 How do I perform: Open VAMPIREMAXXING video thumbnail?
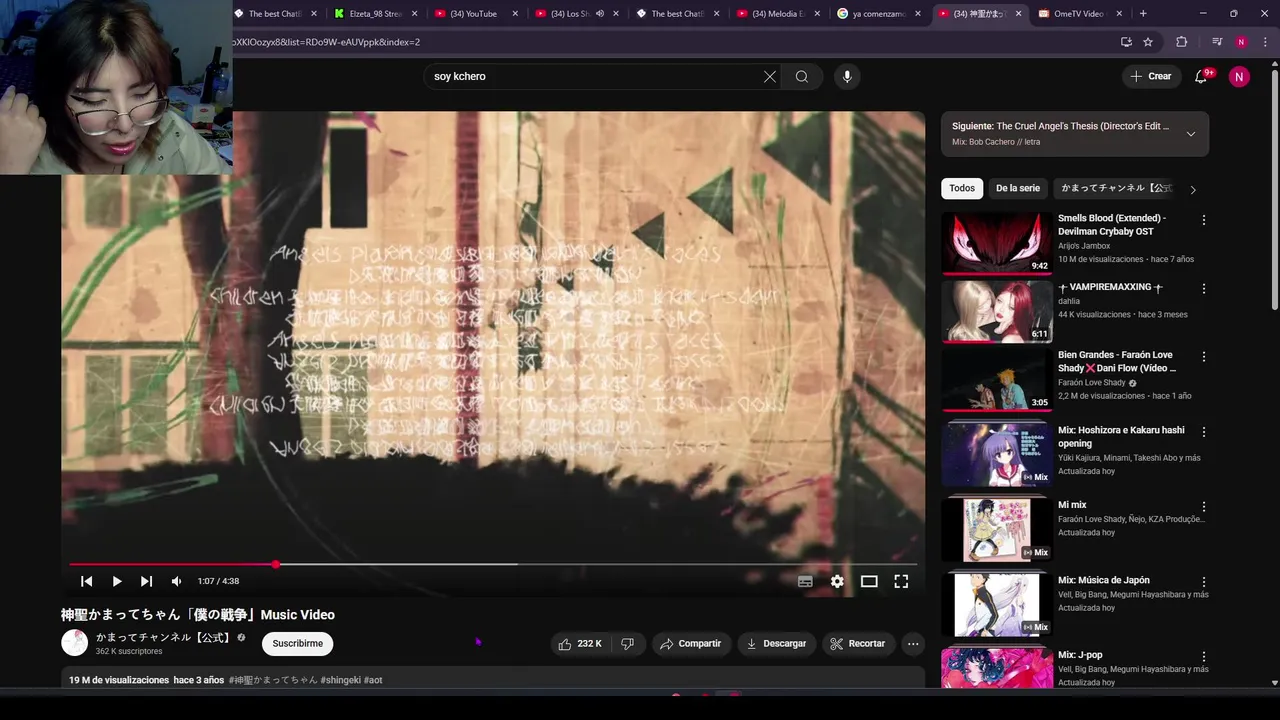coord(997,311)
